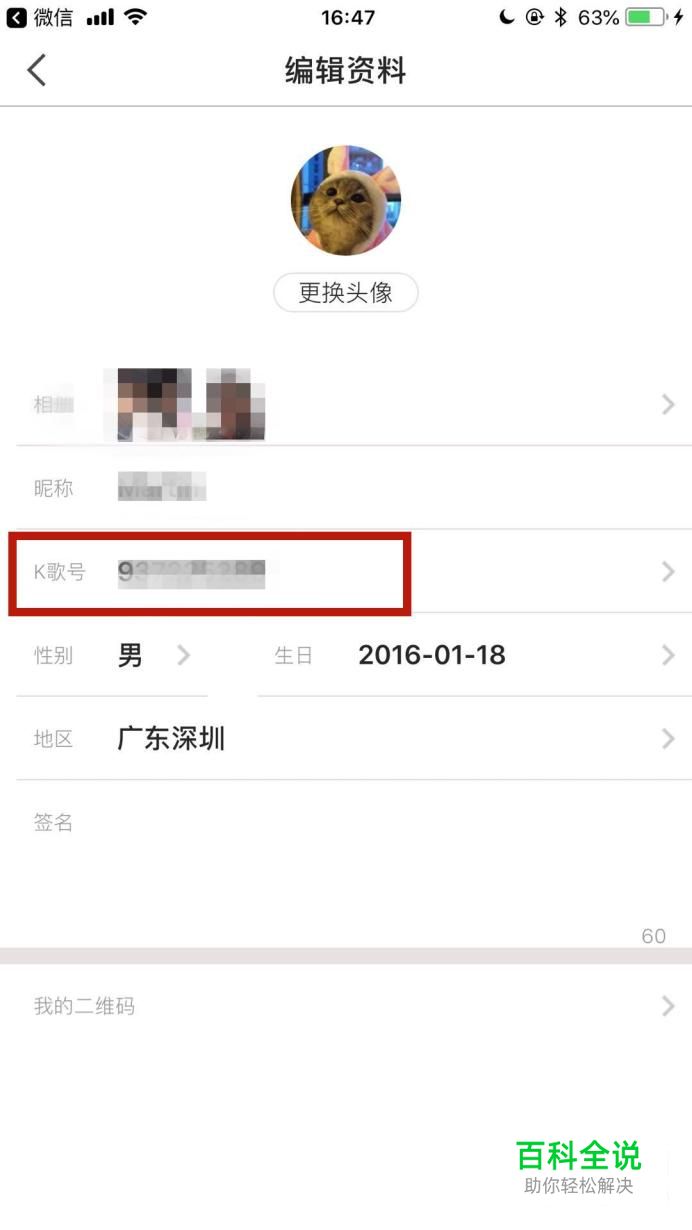Open 我的二维码 row chevron
Viewport: 692px width, 1230px height.
(x=668, y=1006)
